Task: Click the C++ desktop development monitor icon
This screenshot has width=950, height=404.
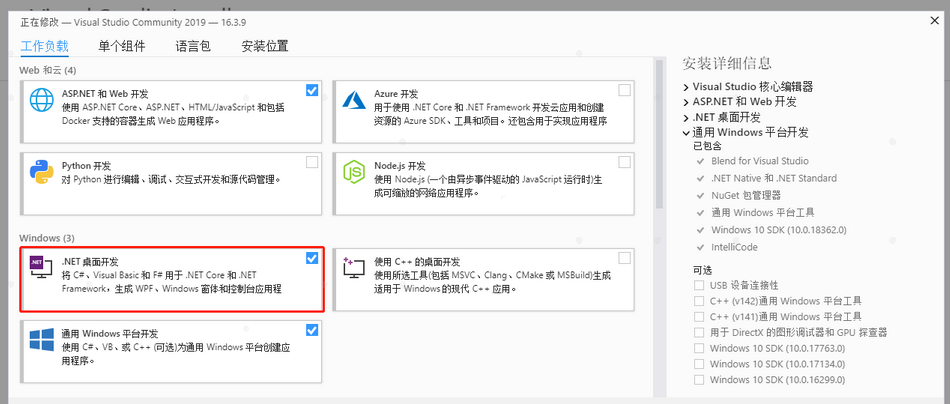Action: 354,267
